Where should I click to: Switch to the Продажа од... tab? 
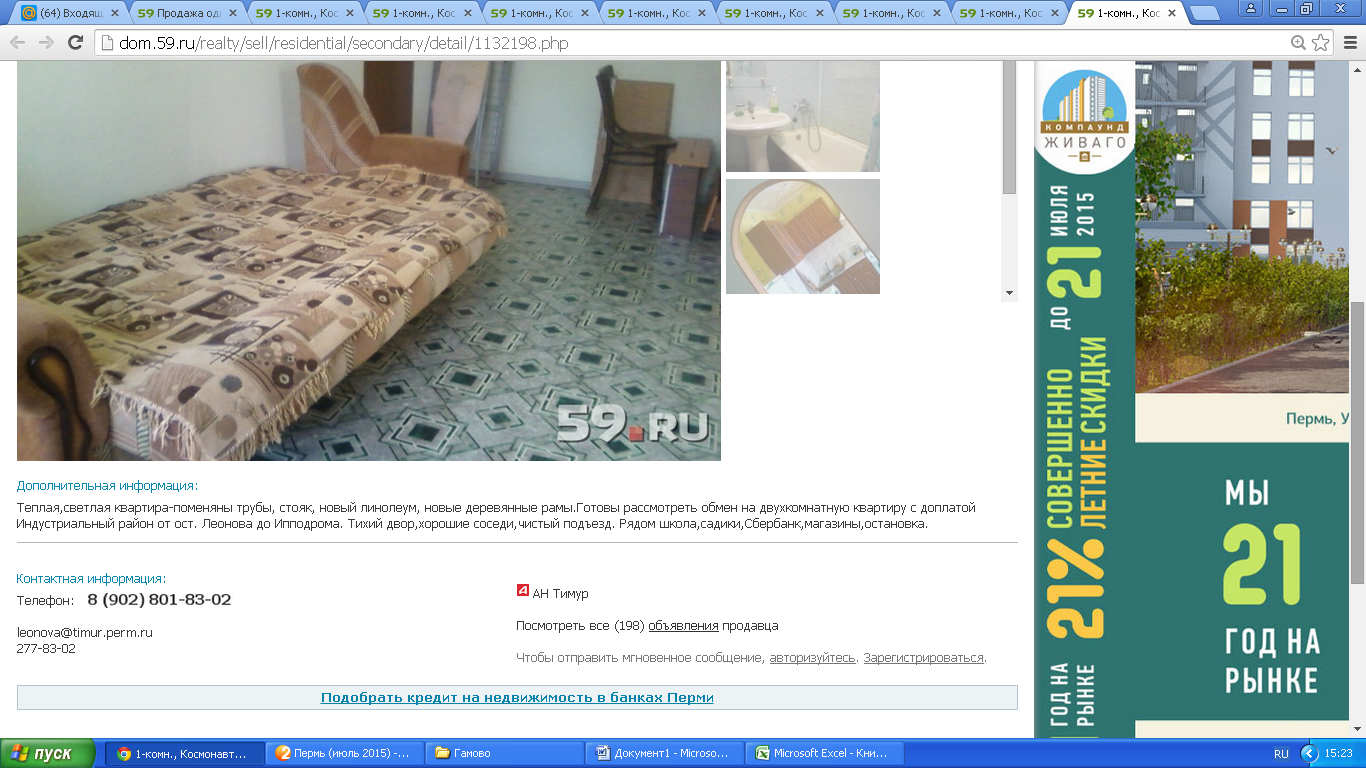point(185,13)
